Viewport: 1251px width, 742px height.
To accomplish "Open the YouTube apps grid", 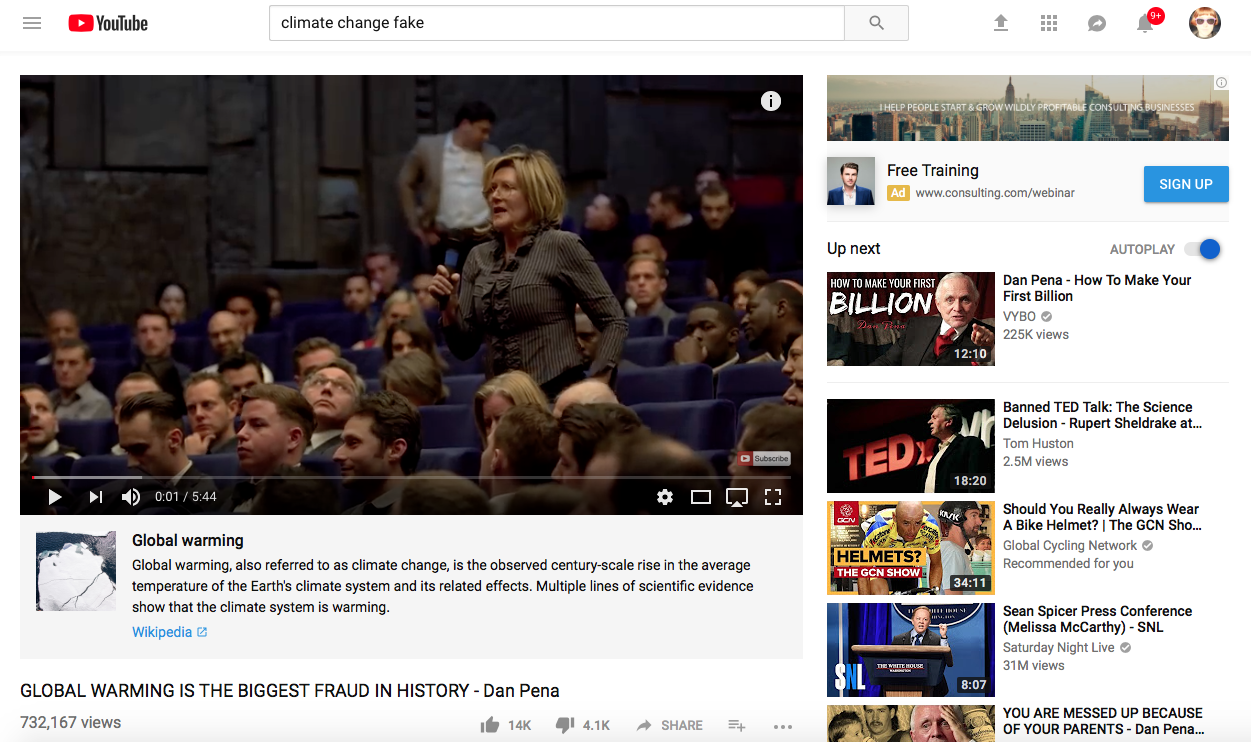I will point(1049,23).
